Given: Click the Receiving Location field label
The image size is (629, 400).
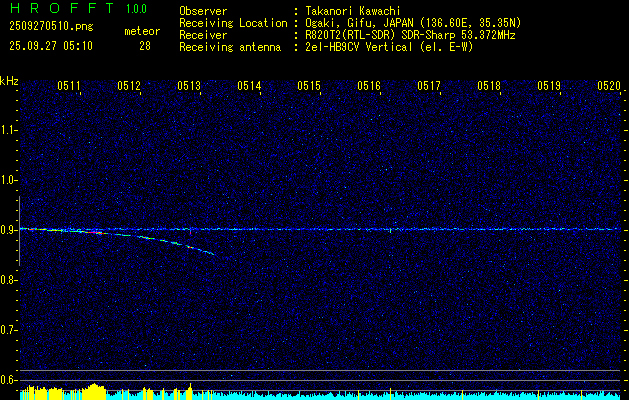Looking at the screenshot, I should tap(233, 22).
